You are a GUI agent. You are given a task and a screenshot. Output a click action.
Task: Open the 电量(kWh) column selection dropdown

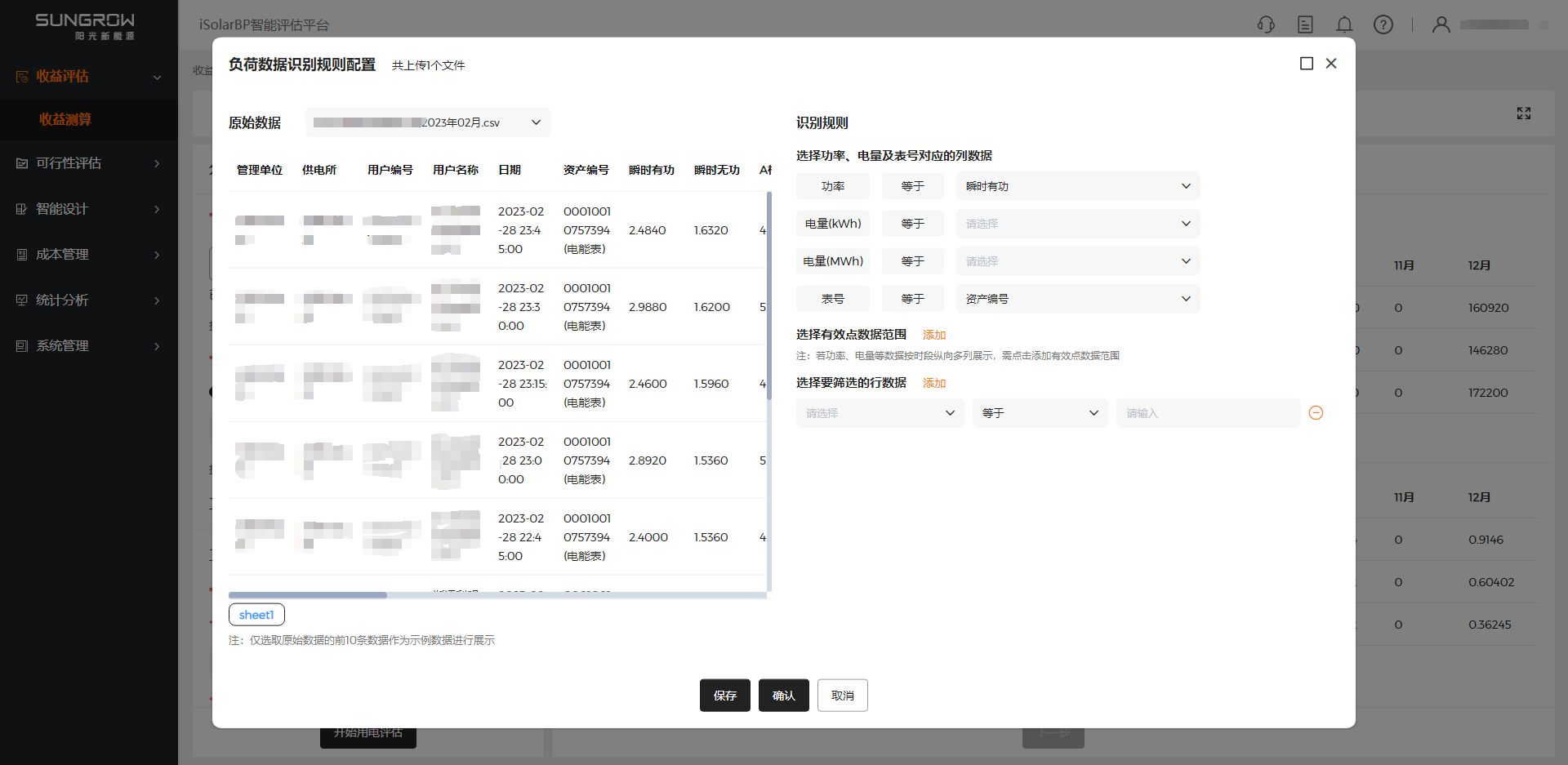1077,224
